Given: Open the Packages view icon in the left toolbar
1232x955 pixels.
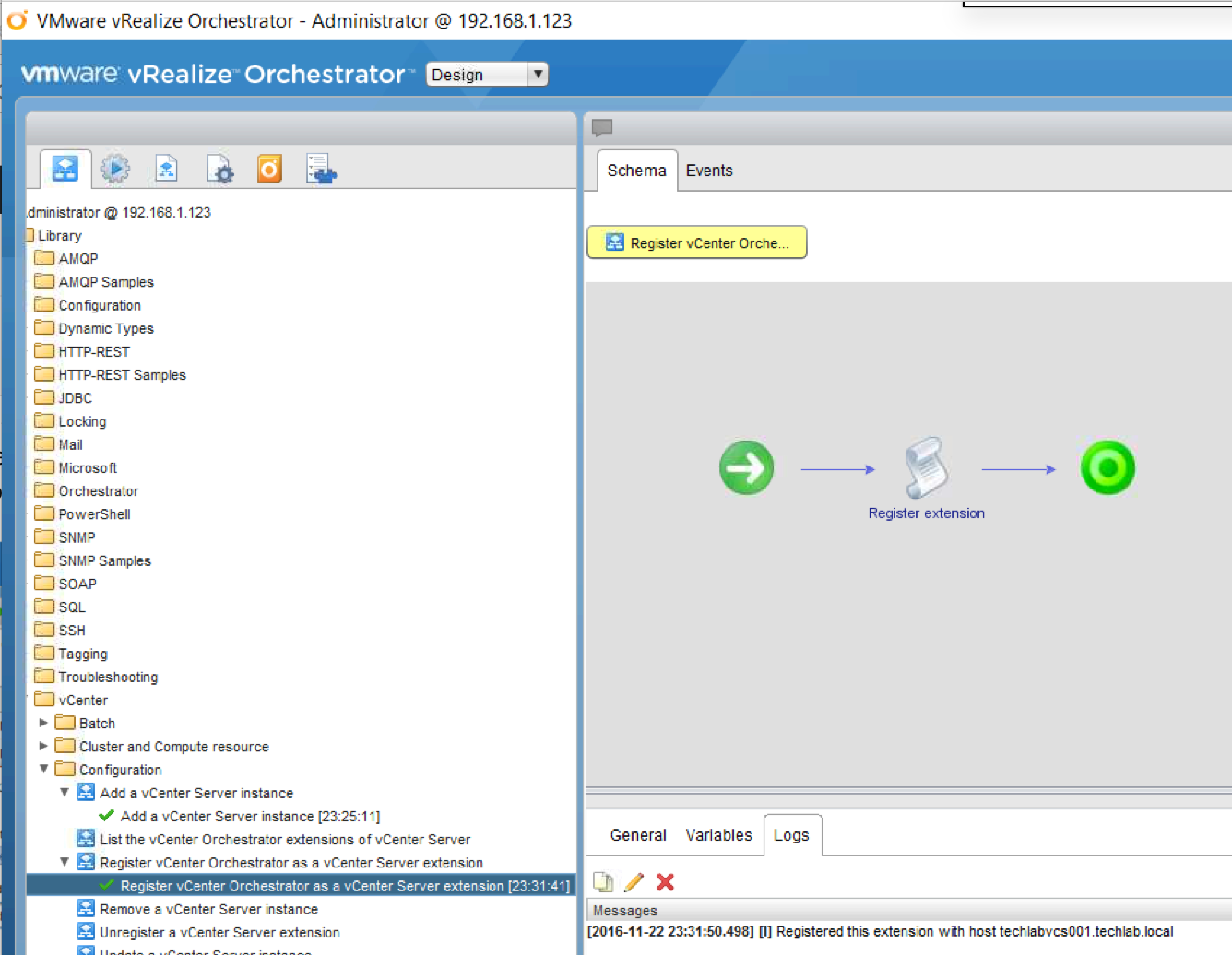Looking at the screenshot, I should coord(321,169).
